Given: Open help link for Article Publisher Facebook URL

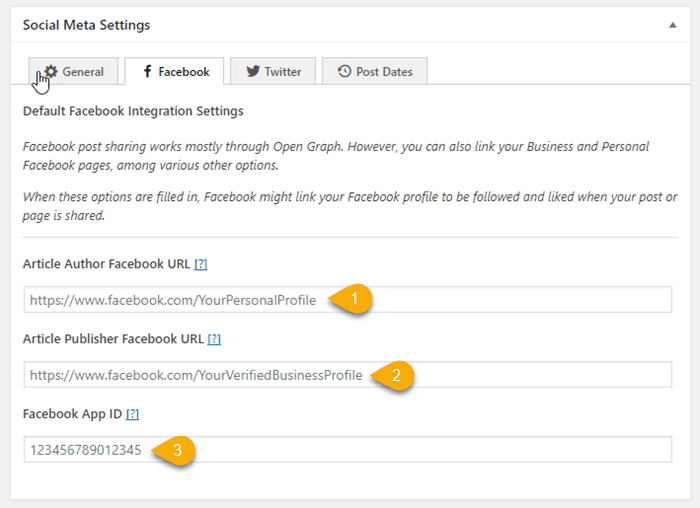Looking at the screenshot, I should tap(213, 339).
